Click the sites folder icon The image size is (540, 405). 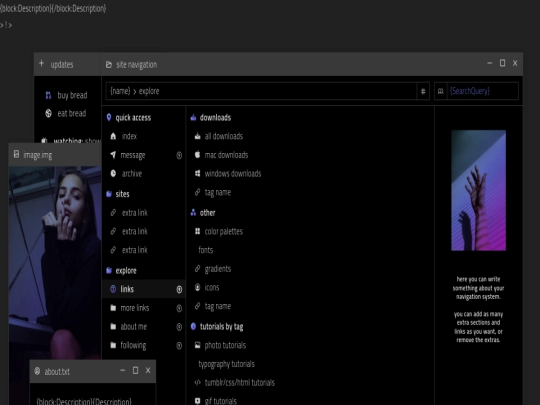109,194
